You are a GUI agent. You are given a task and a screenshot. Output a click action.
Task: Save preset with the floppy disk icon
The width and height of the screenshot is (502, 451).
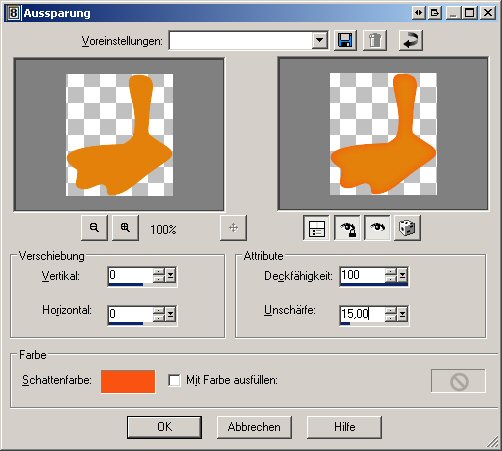point(345,40)
